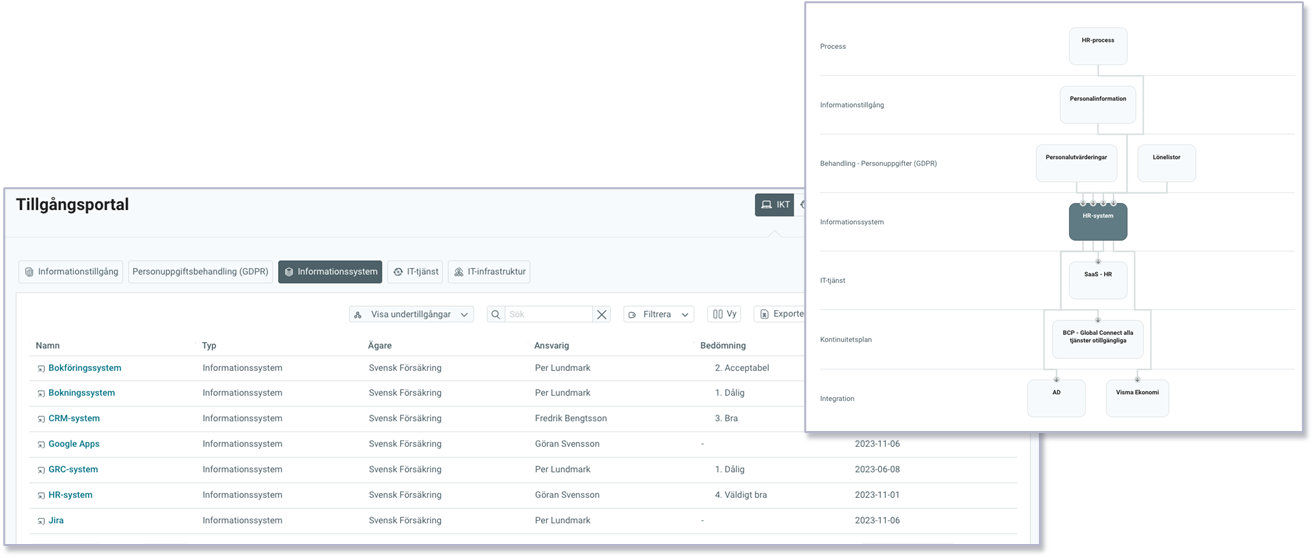Image resolution: width=1314 pixels, height=558 pixels.
Task: Open the CRM-system asset link
Action: click(74, 419)
